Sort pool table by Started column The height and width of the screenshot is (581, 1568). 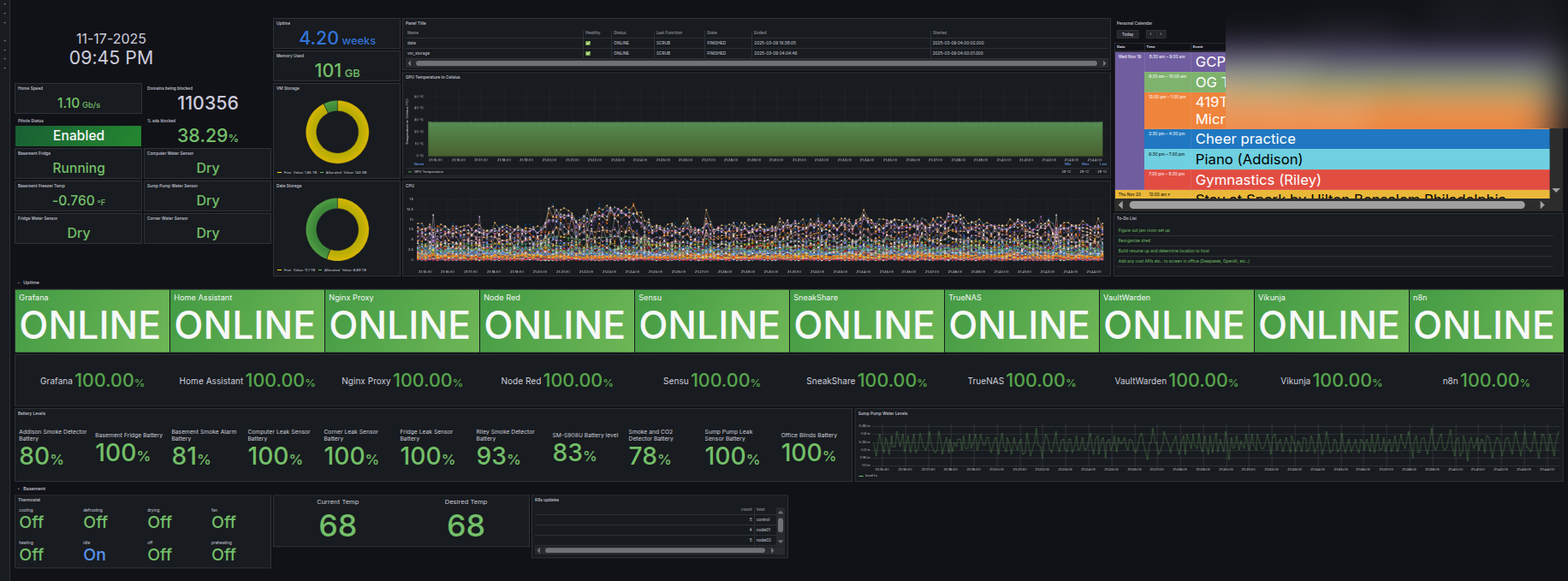tap(940, 33)
